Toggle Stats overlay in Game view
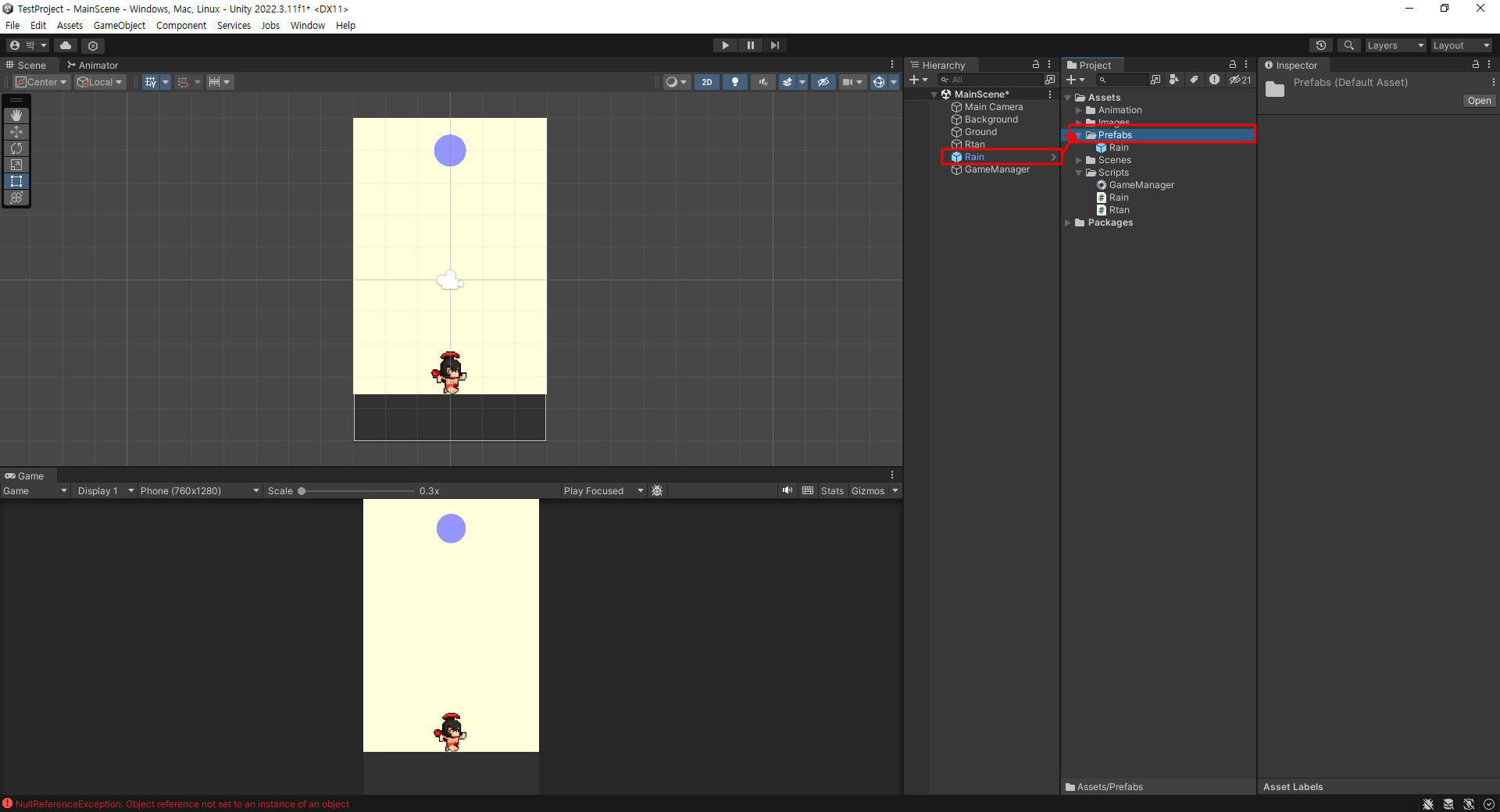This screenshot has width=1500, height=812. pyautogui.click(x=832, y=490)
